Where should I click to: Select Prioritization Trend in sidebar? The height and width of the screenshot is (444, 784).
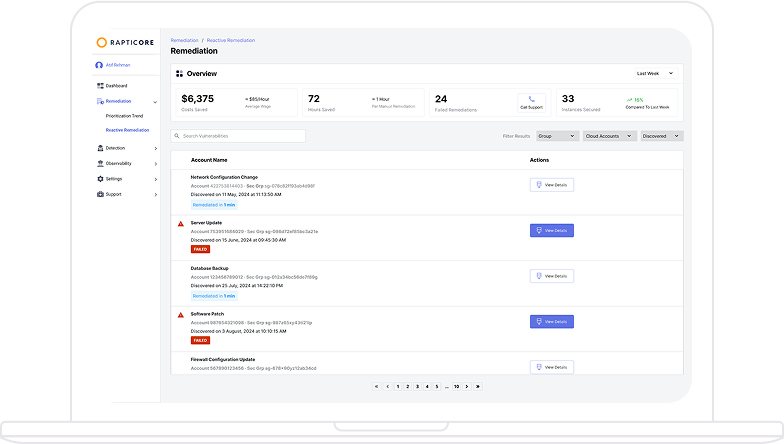point(125,116)
